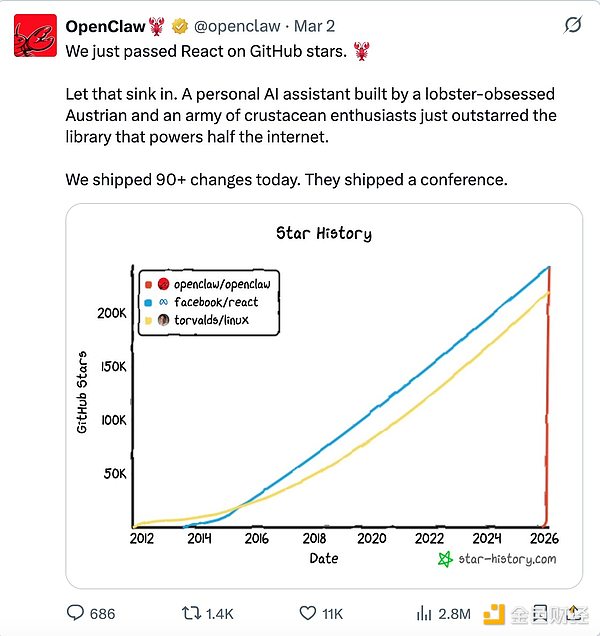The height and width of the screenshot is (636, 600).
Task: Like the tweet with 11K likes
Action: 309,613
